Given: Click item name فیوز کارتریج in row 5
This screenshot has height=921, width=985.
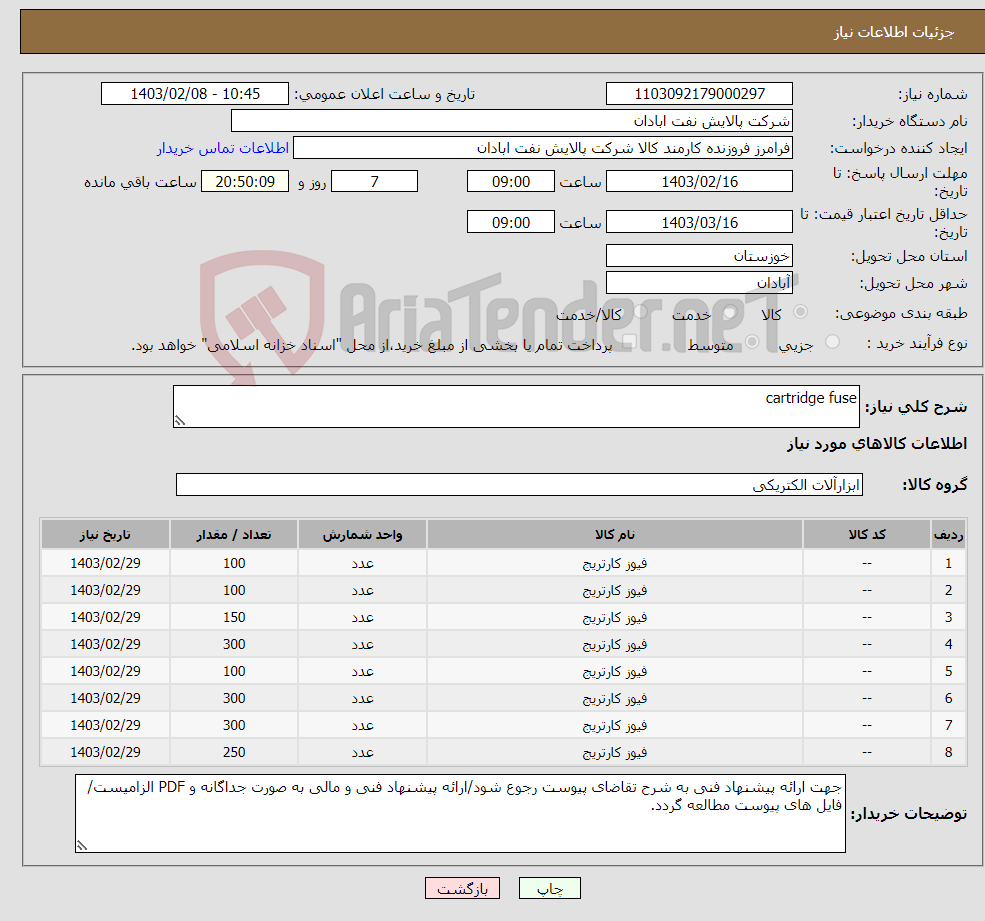Looking at the screenshot, I should [615, 672].
